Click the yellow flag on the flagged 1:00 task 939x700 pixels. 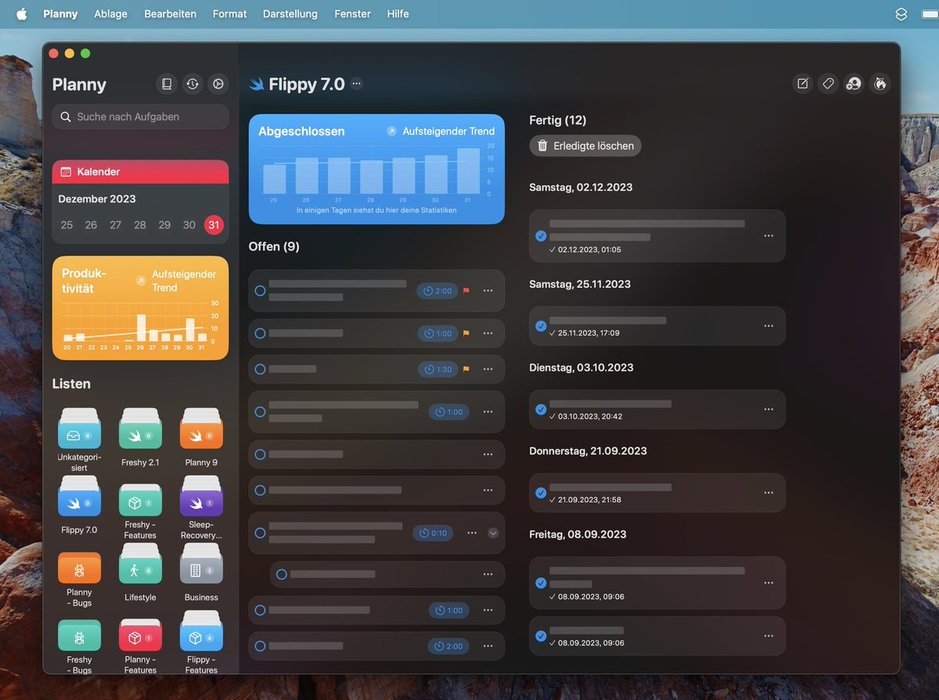coord(466,333)
